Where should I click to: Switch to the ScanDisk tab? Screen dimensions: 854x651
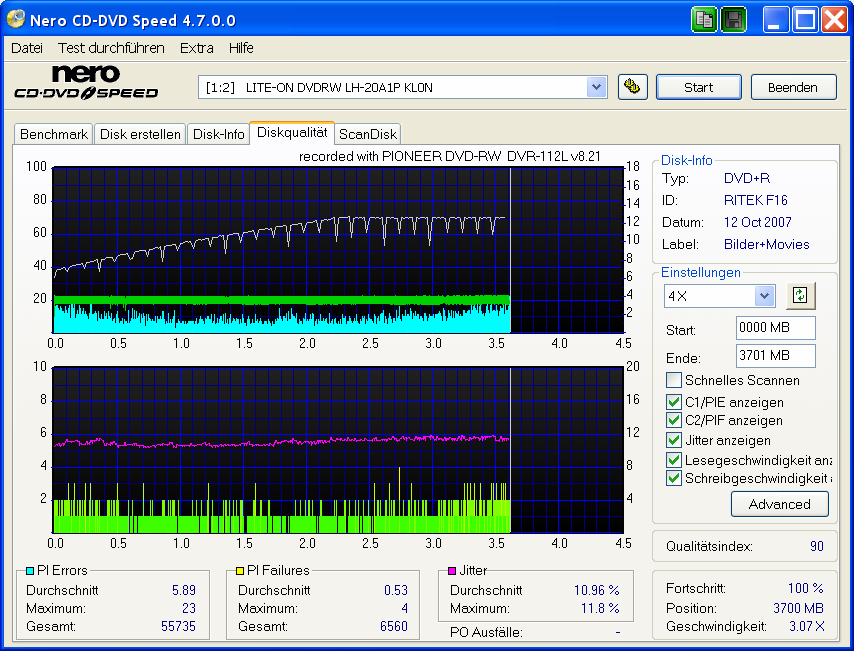pyautogui.click(x=367, y=133)
